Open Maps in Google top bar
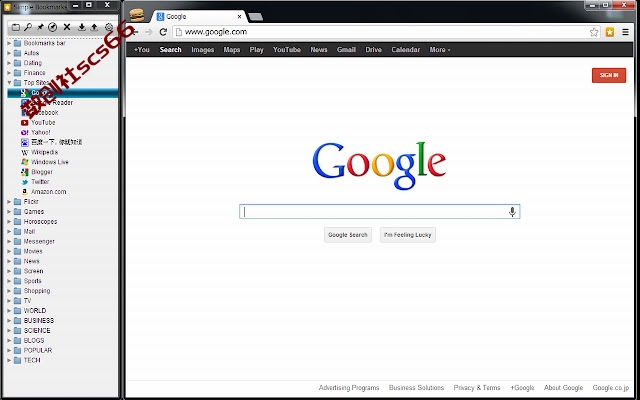Image resolution: width=640 pixels, height=400 pixels. 232,50
